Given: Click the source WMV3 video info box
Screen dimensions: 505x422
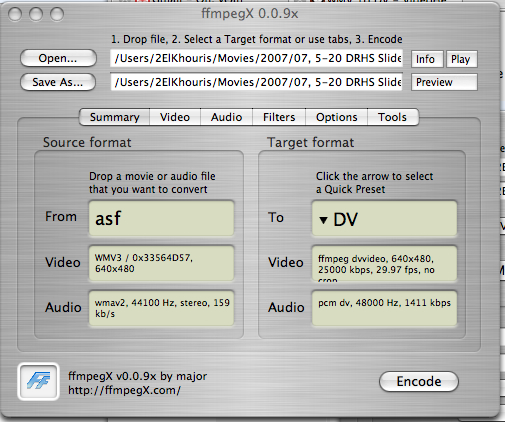Looking at the screenshot, I should click(161, 263).
